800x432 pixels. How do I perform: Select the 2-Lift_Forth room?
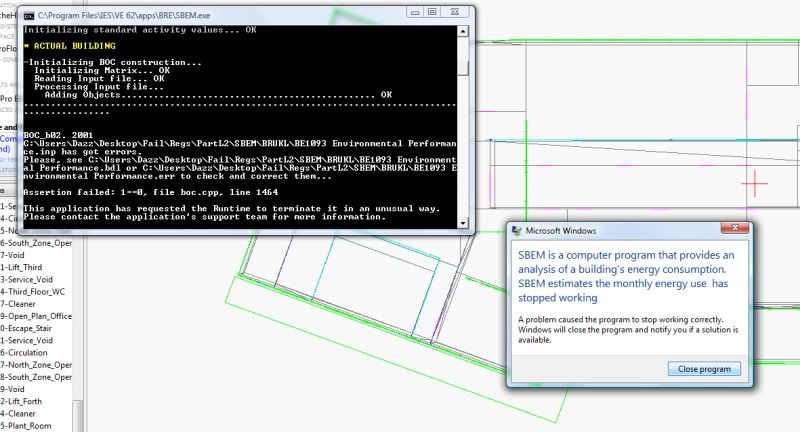click(21, 401)
